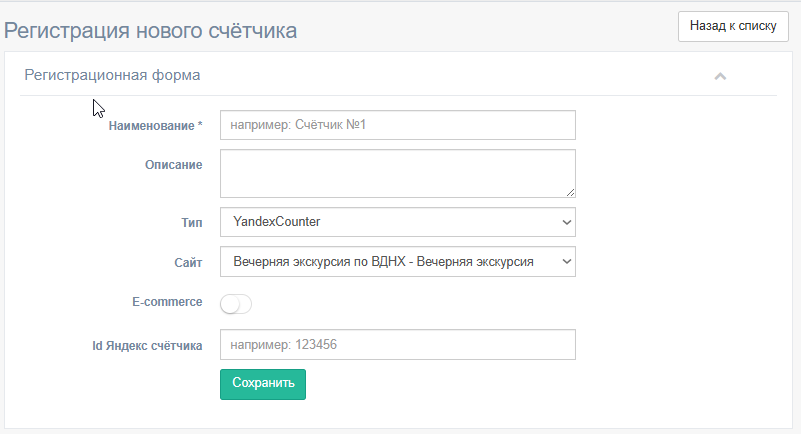Screen dimensions: 801x434
Task: Click the arrow on the Тип select
Action: click(x=567, y=222)
